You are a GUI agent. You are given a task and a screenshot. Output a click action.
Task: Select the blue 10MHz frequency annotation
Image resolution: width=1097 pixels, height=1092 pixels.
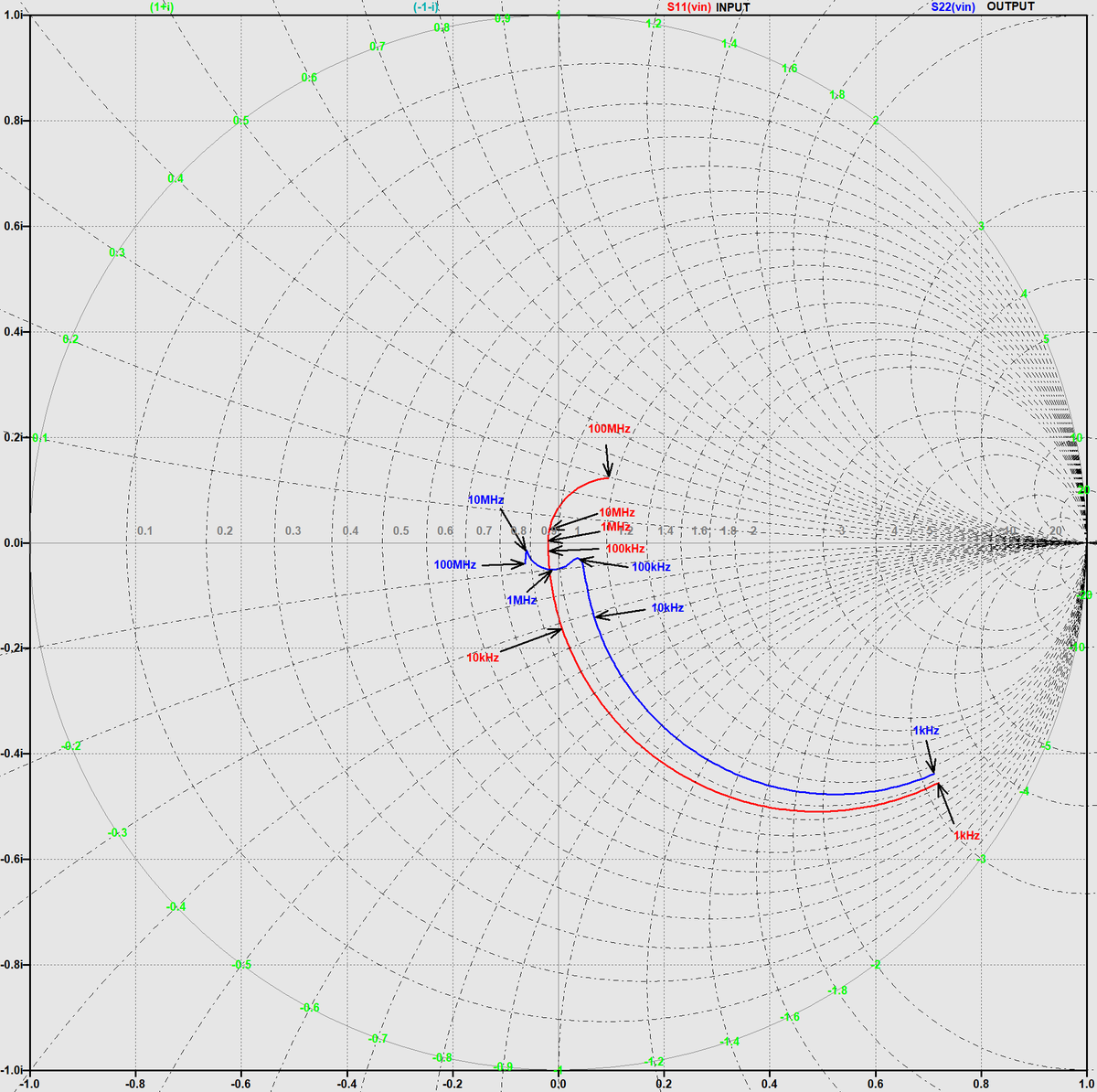485,499
